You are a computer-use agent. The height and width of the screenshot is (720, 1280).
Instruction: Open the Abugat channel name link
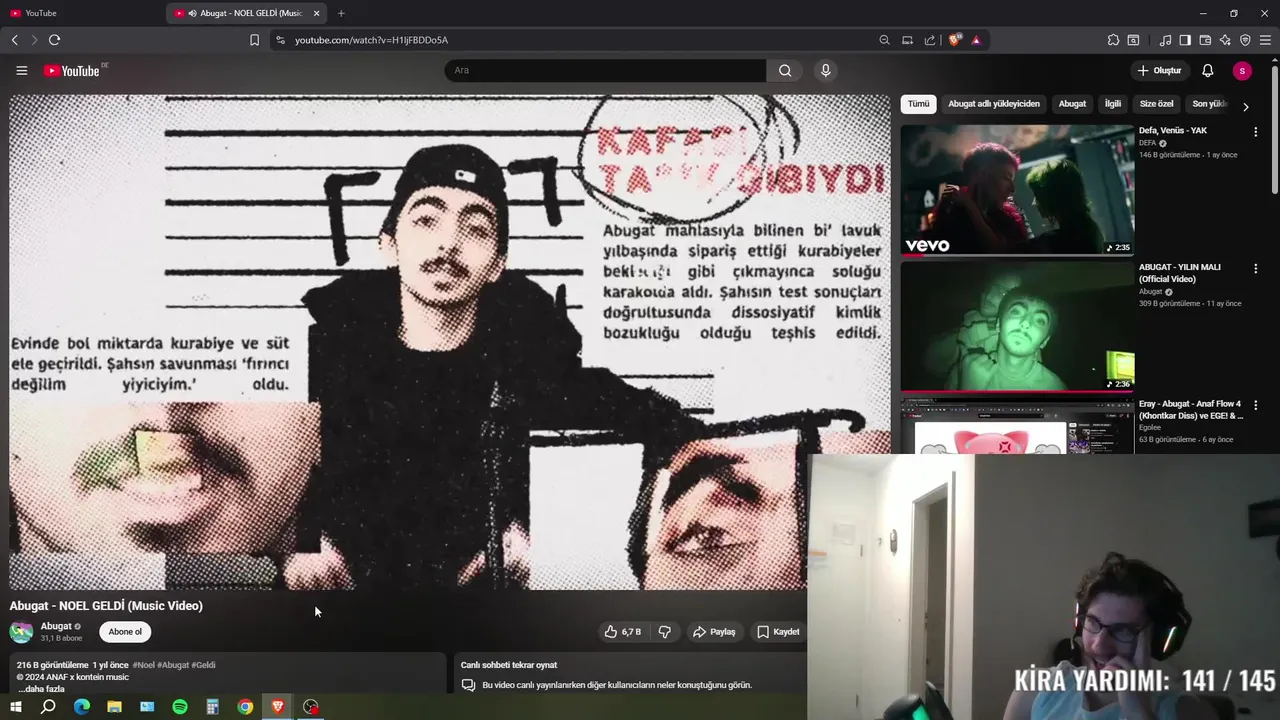[56, 626]
